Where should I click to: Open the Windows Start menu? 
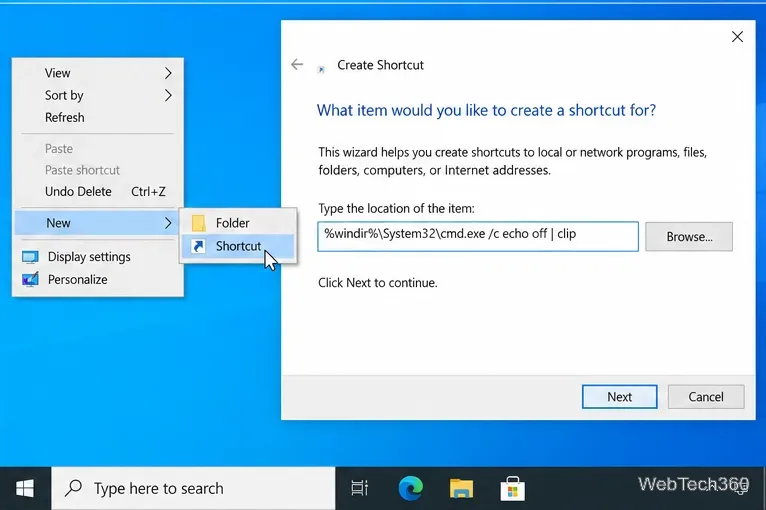click(x=25, y=488)
